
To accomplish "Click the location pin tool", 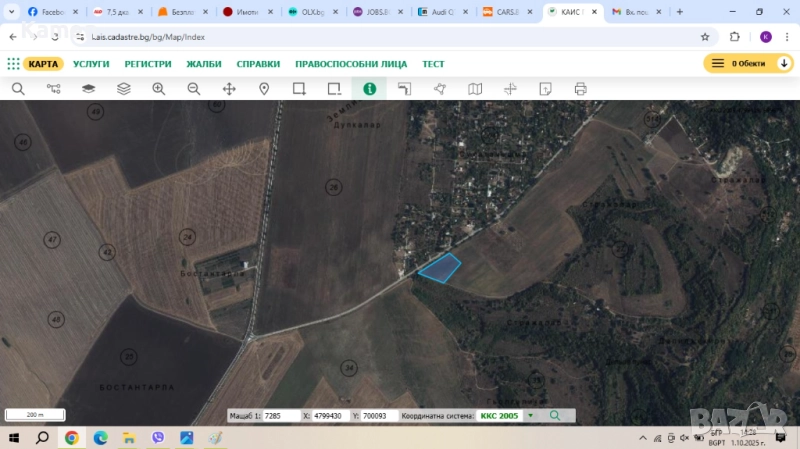I will (264, 89).
